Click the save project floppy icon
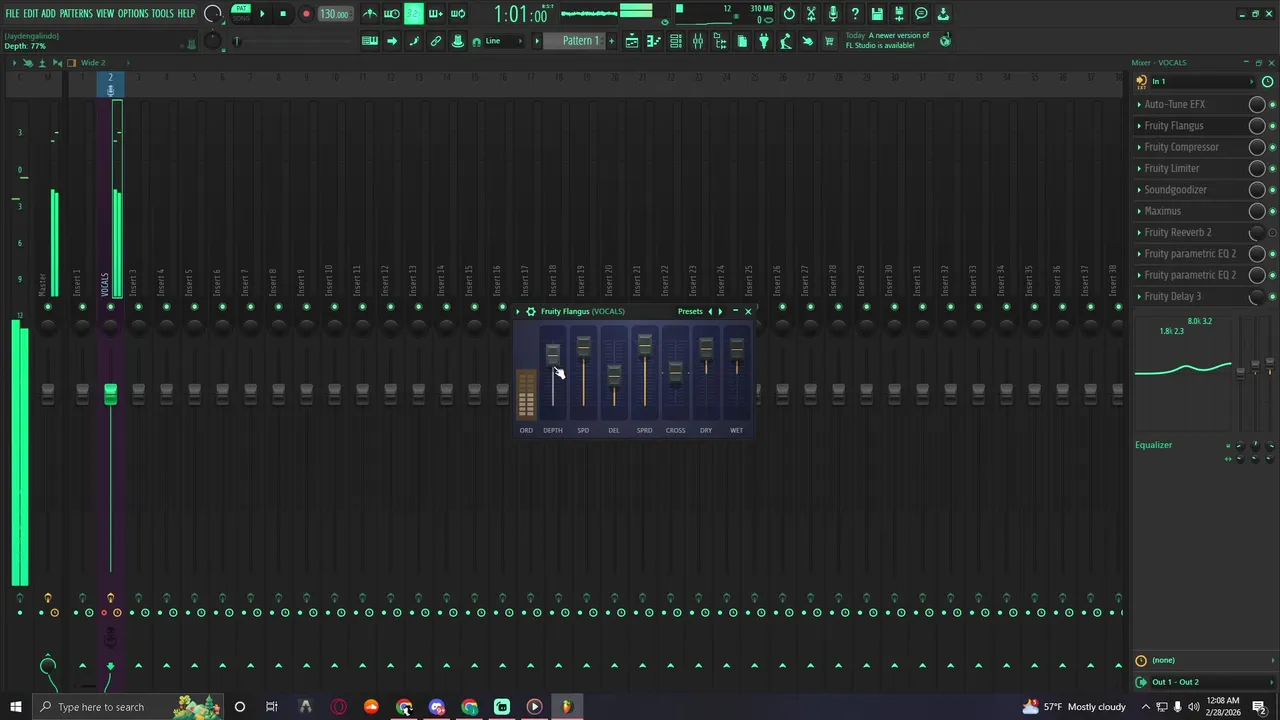Viewport: 1280px width, 720px height. [x=877, y=14]
